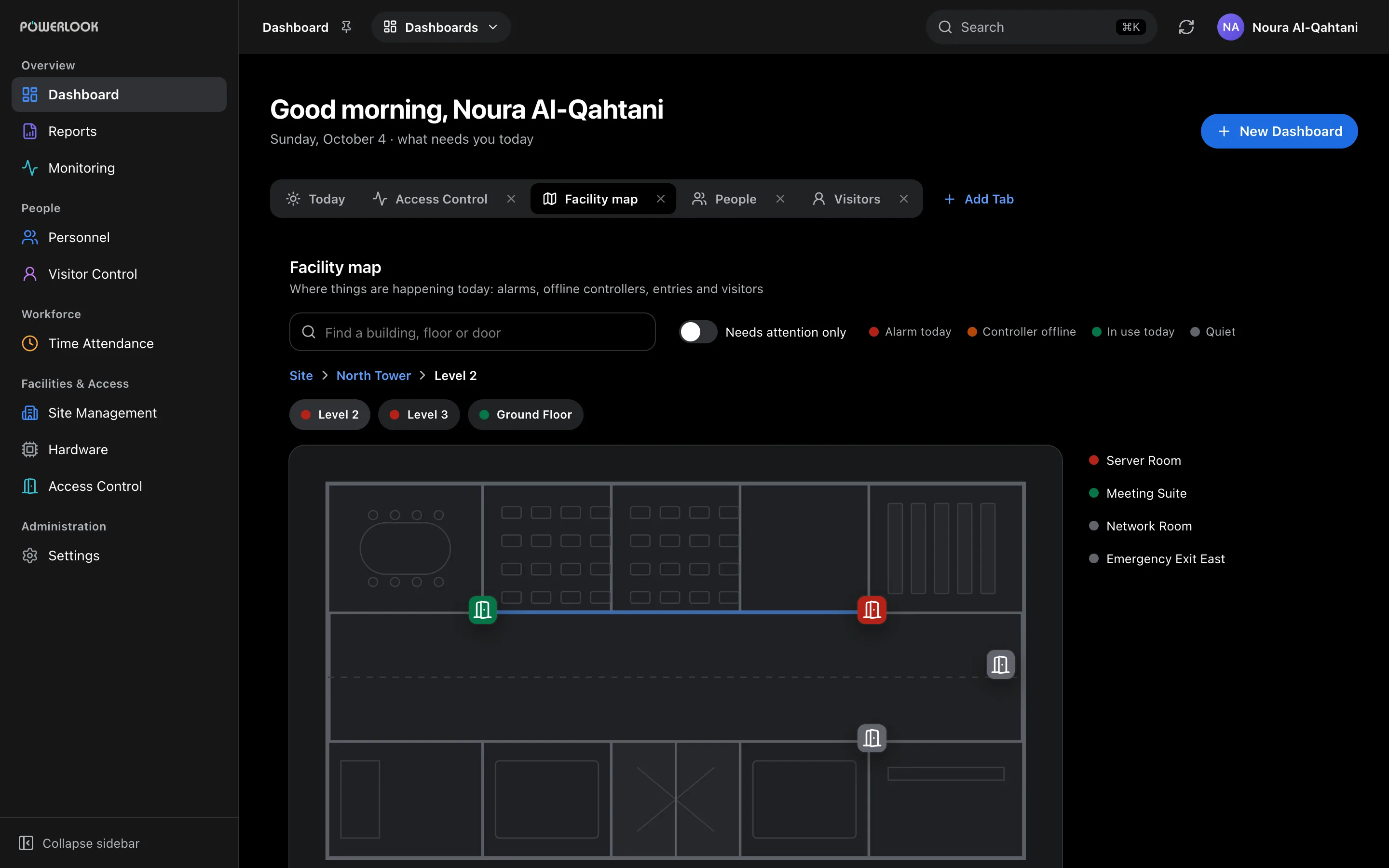Switch to the Today tab
Viewport: 1389px width, 868px height.
(x=316, y=199)
